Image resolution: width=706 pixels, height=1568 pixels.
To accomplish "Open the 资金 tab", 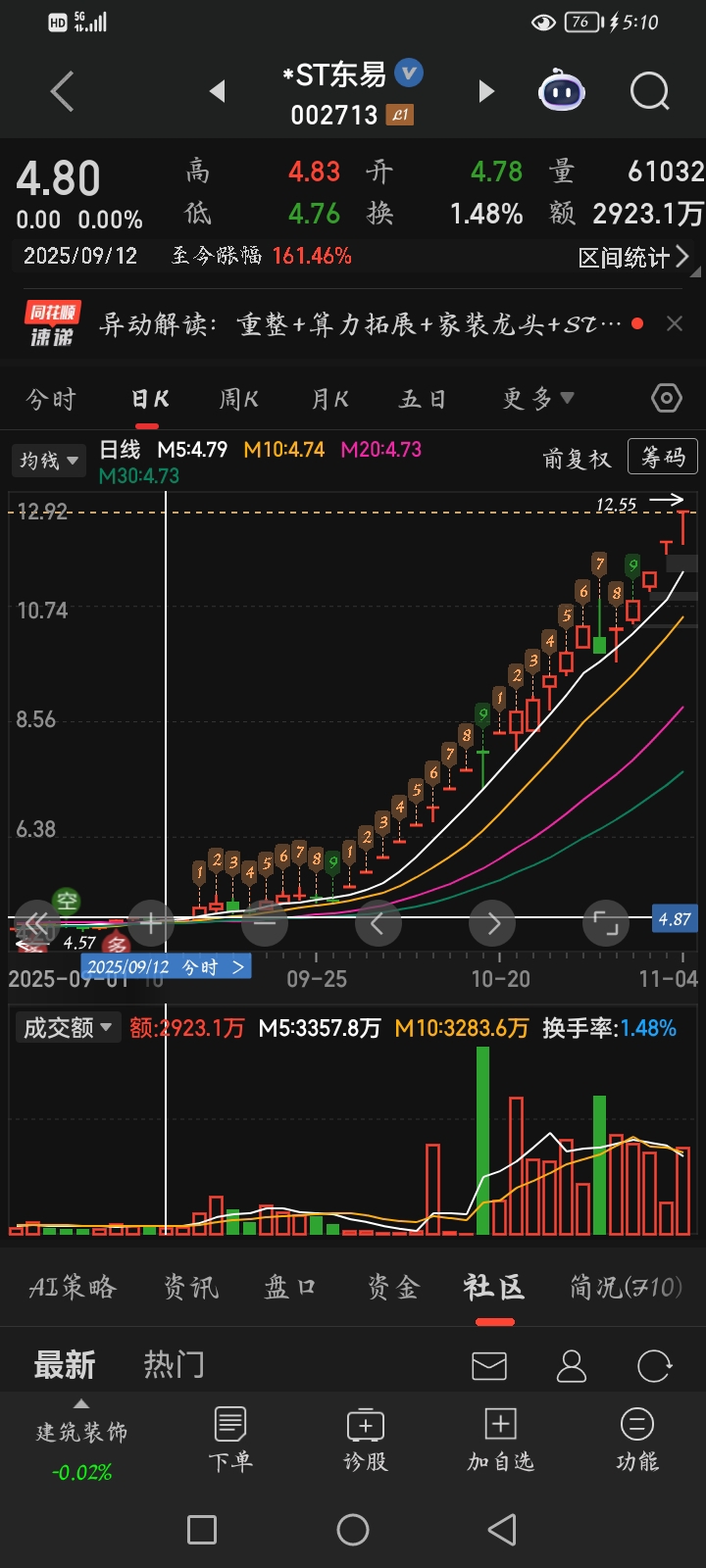I will (x=393, y=1287).
